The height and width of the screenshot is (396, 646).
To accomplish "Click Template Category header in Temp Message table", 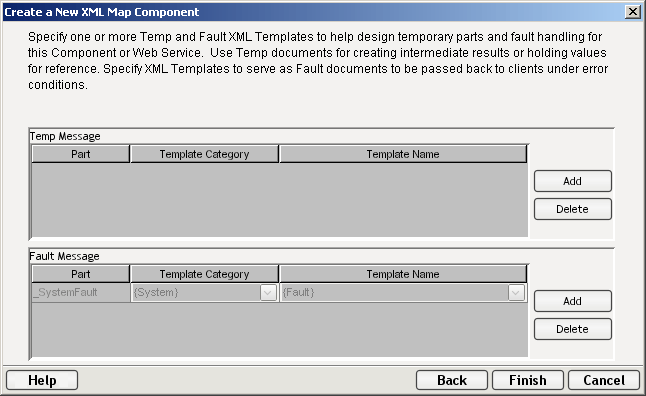I will (204, 154).
